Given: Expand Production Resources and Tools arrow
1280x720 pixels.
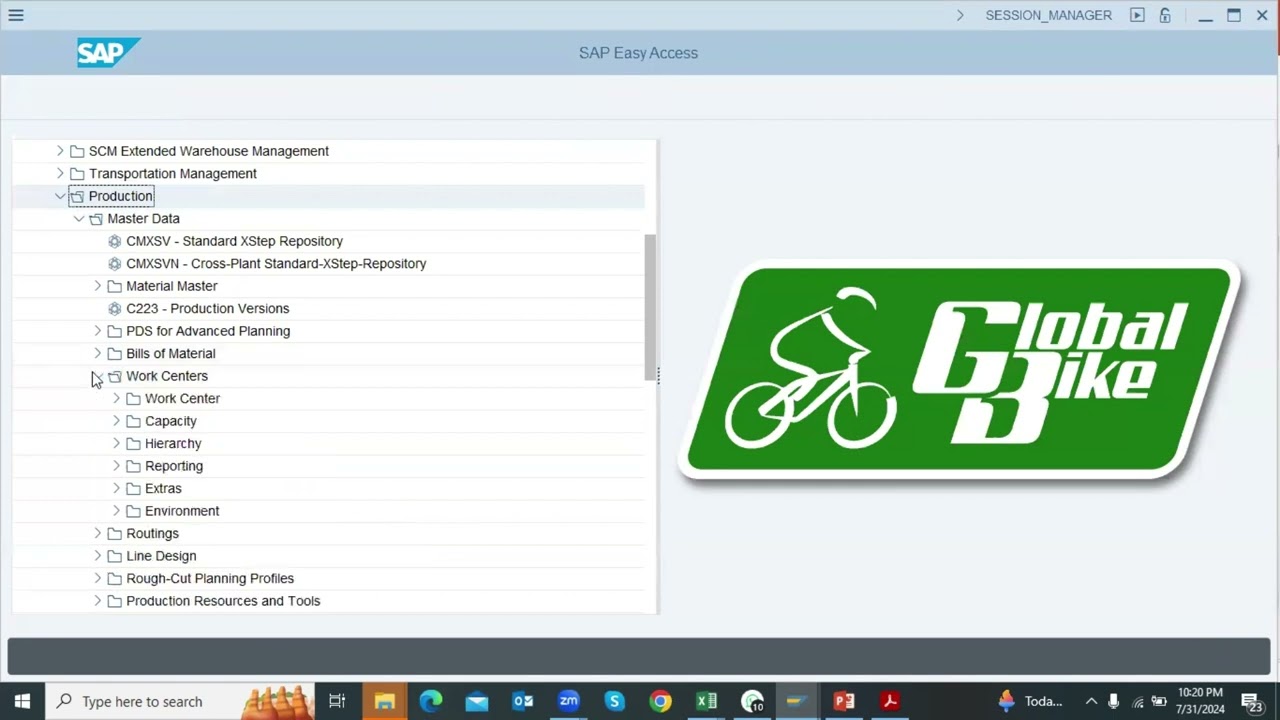Looking at the screenshot, I should click(98, 601).
